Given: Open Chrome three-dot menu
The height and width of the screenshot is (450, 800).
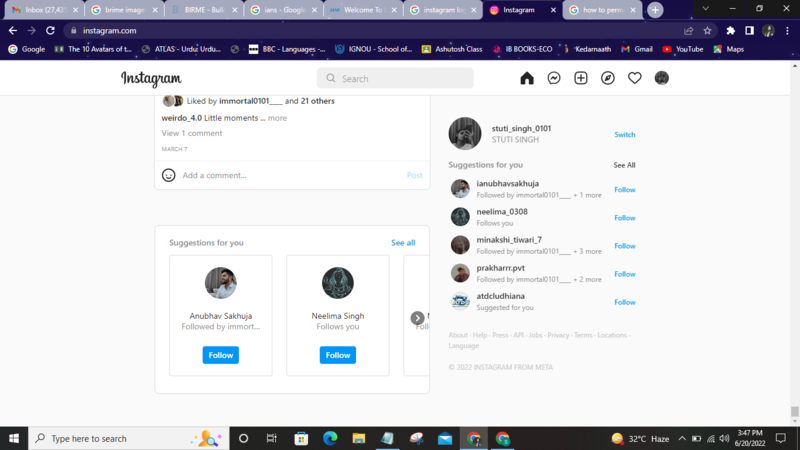Looking at the screenshot, I should click(787, 31).
